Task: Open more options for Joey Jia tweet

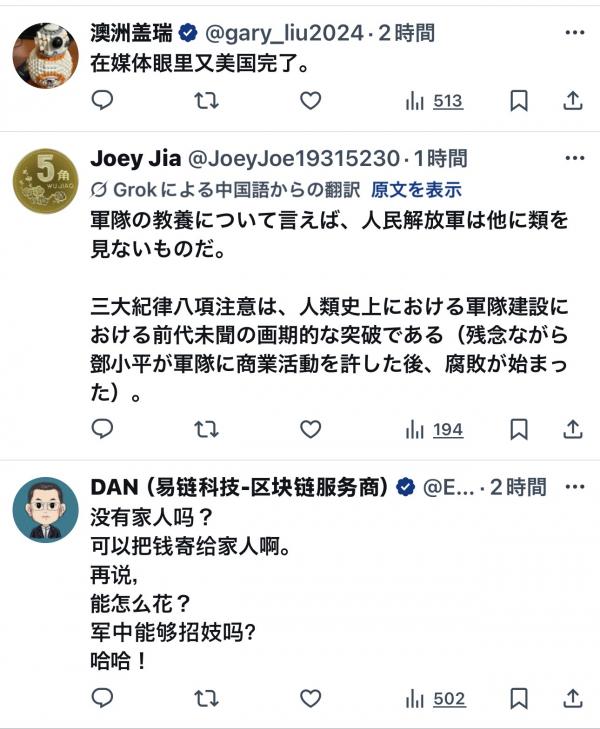Action: pyautogui.click(x=574, y=158)
